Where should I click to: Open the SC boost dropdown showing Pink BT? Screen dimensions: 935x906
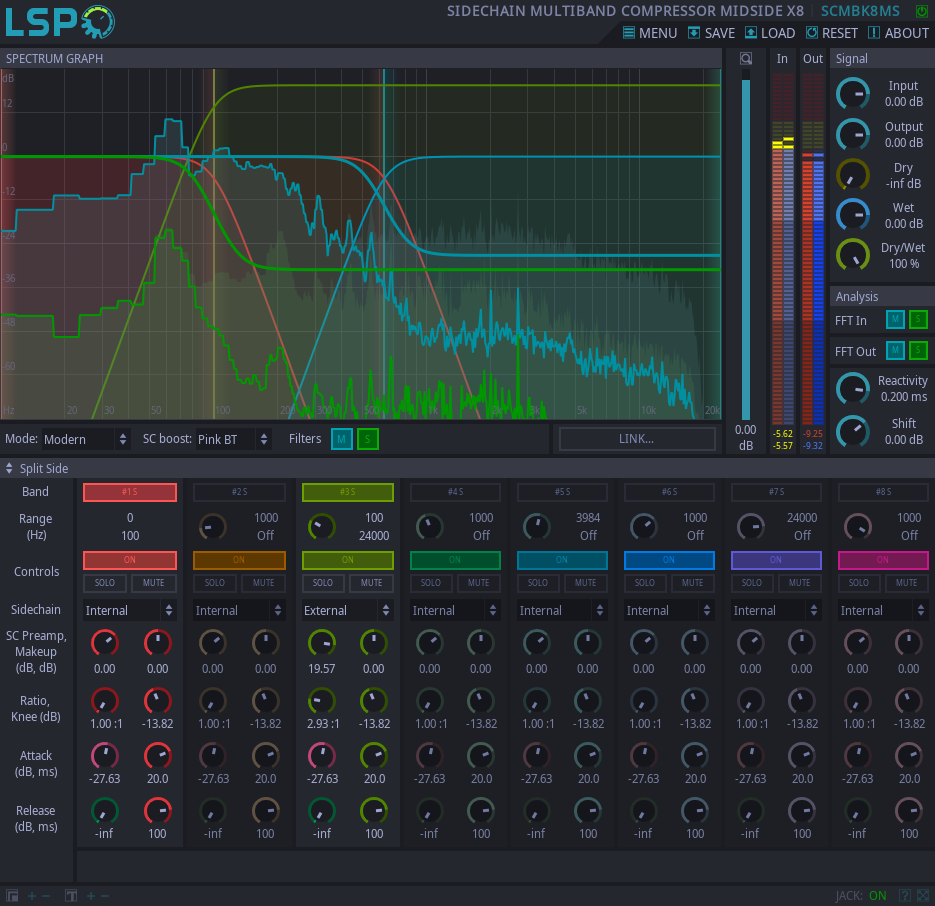coord(233,440)
